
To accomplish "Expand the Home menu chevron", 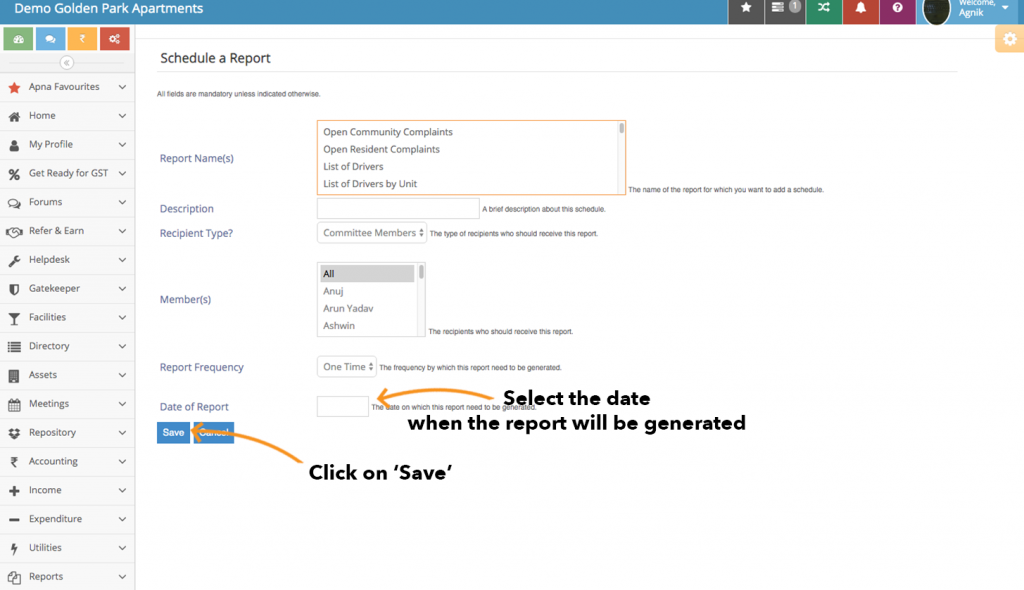I will [x=122, y=116].
